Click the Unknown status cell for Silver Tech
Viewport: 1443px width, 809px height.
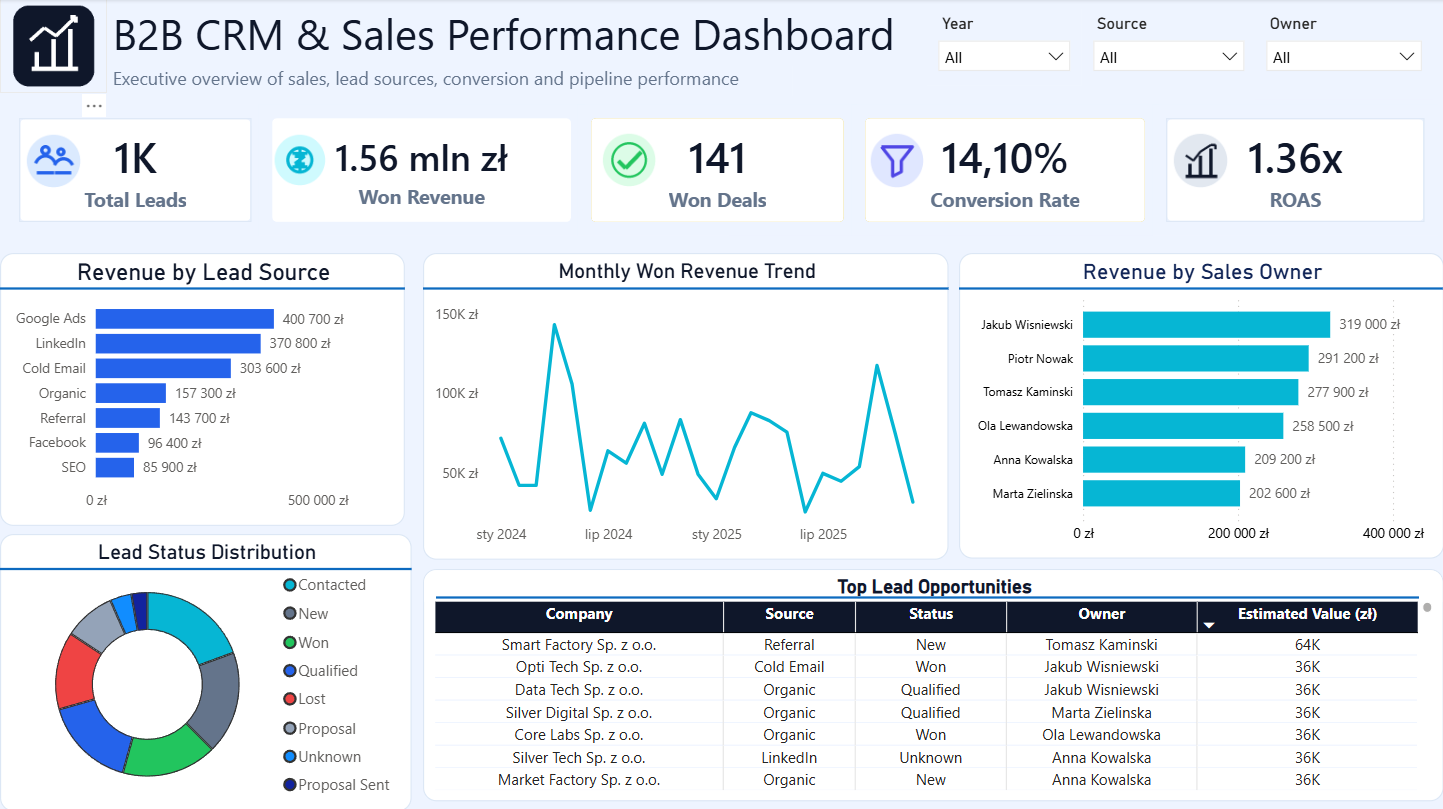tap(930, 758)
